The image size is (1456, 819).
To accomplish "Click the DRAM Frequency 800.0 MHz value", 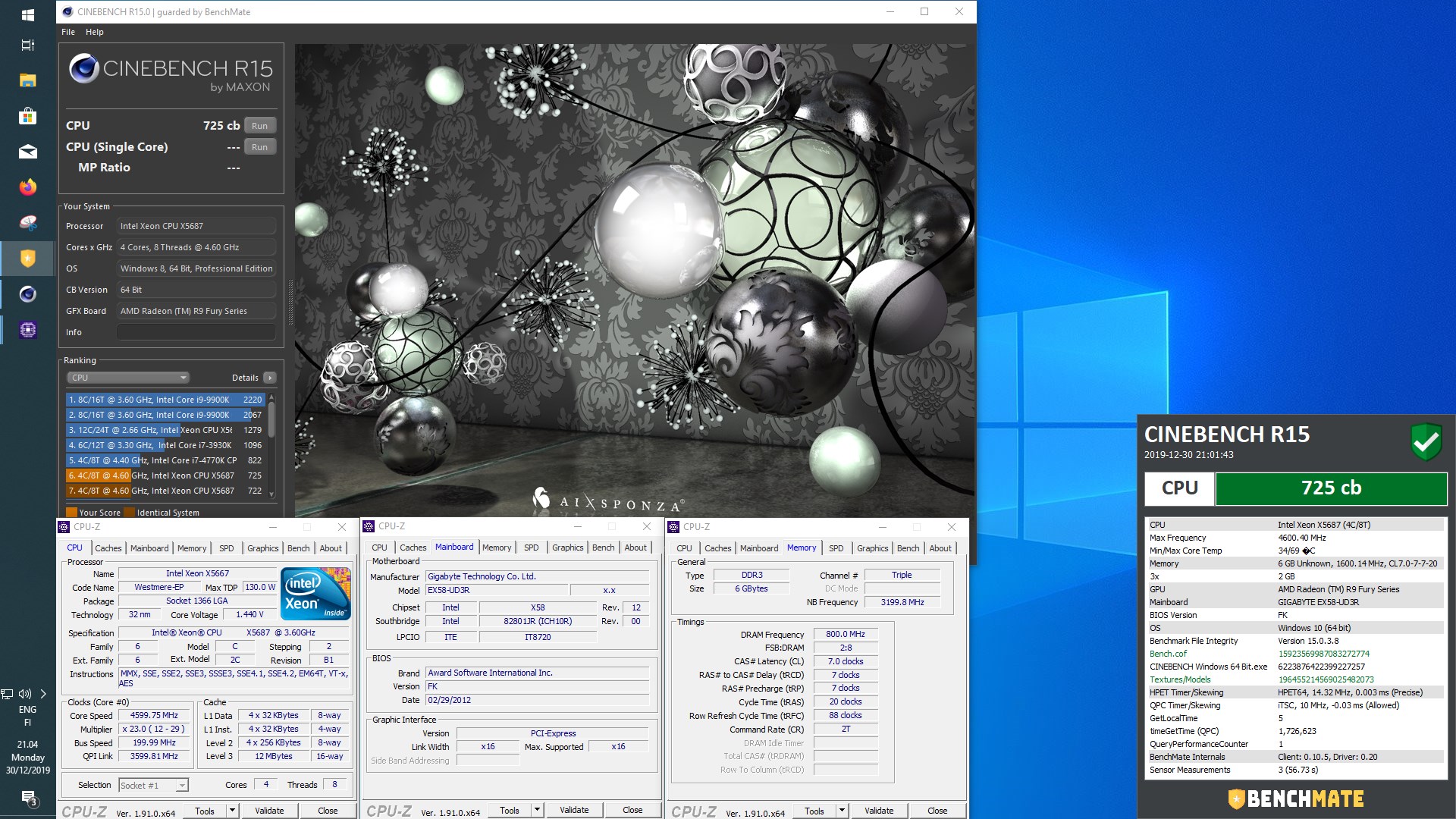I will click(x=846, y=634).
